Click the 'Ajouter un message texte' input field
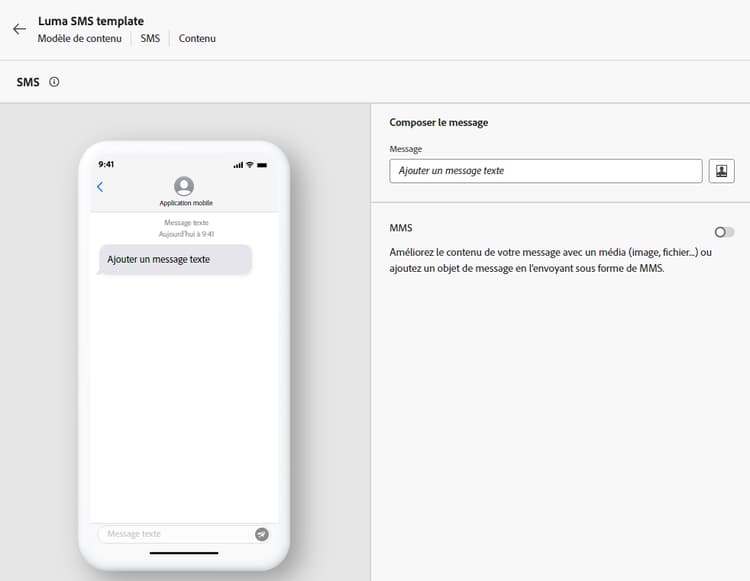750x581 pixels. click(546, 171)
